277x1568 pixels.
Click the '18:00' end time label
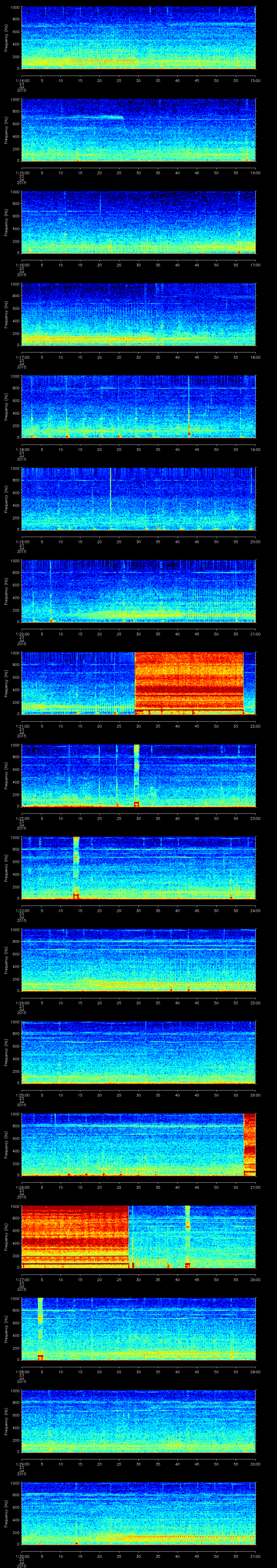[256, 357]
